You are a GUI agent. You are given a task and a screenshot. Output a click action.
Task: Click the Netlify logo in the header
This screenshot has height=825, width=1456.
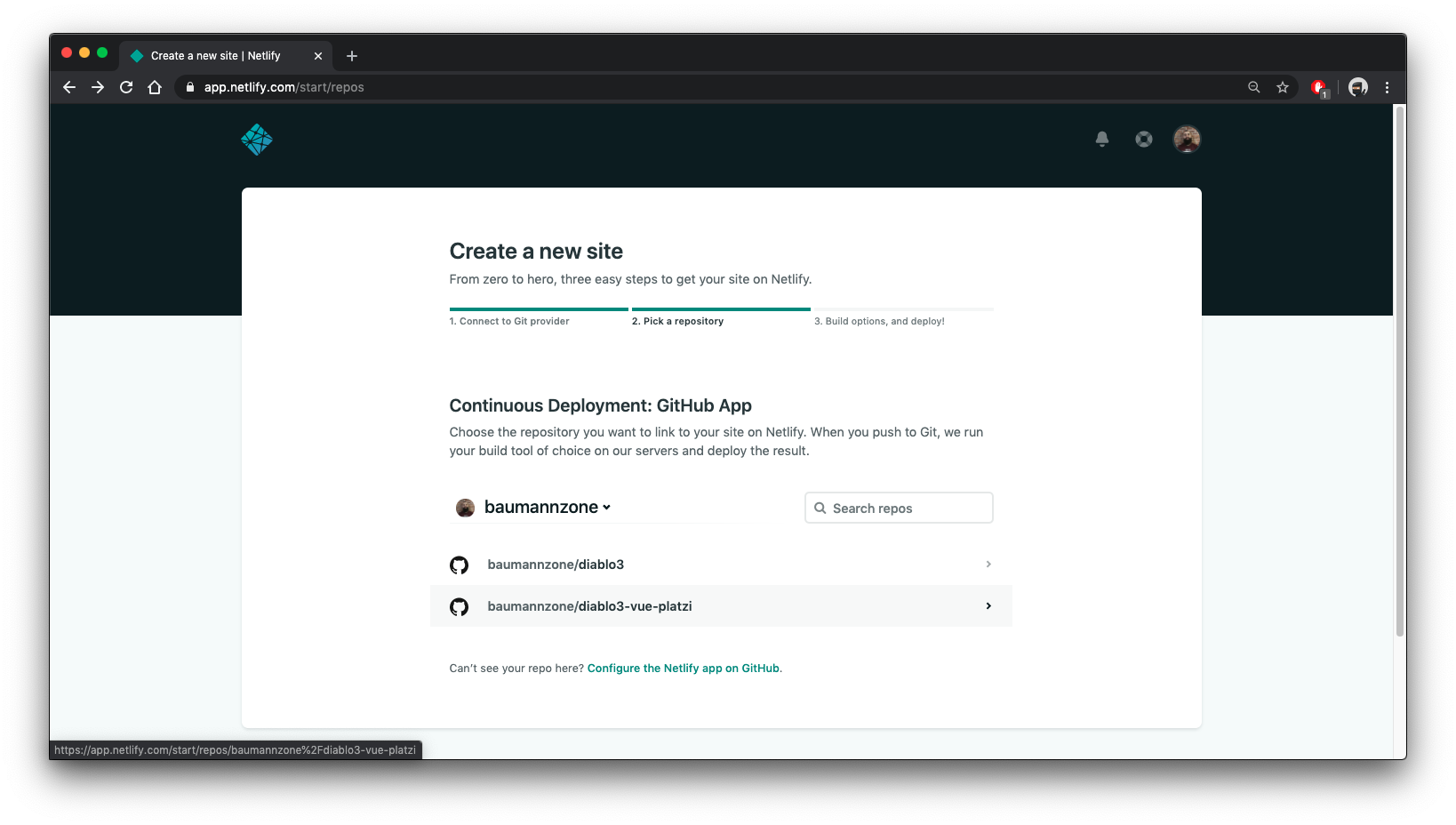click(257, 140)
